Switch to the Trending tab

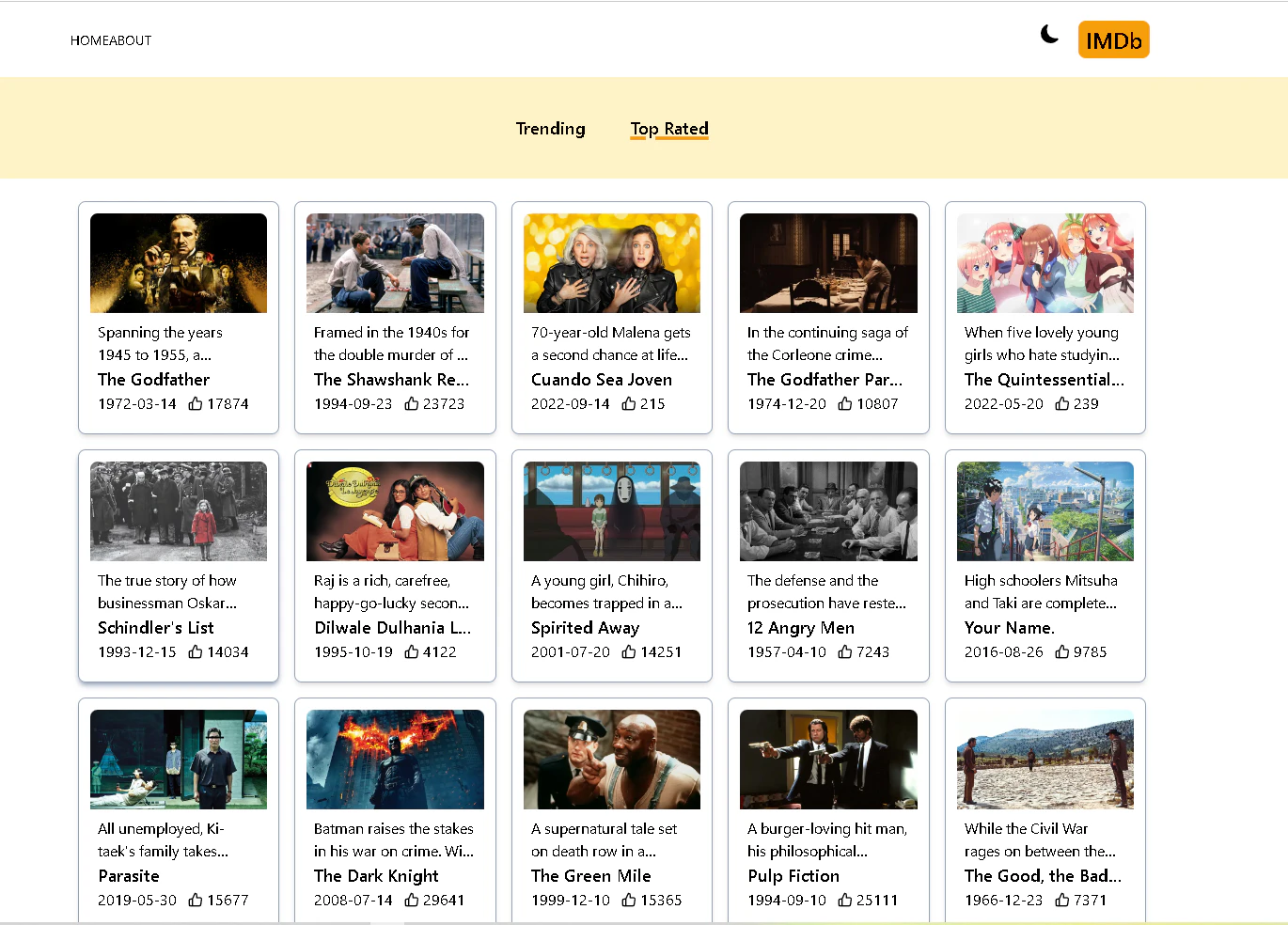[x=550, y=129]
